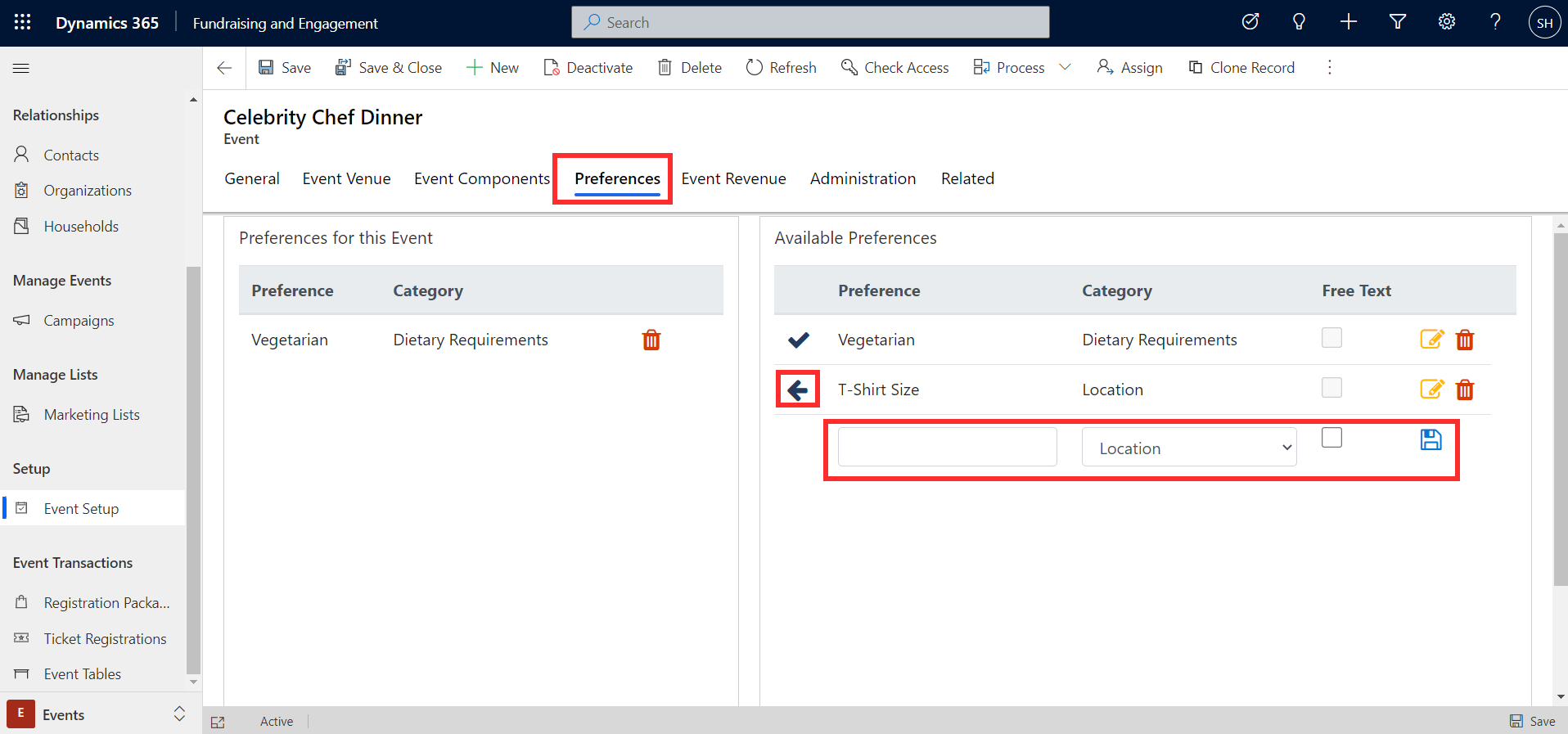Pop out form using status bar icon
This screenshot has width=1568, height=734.
[x=218, y=722]
